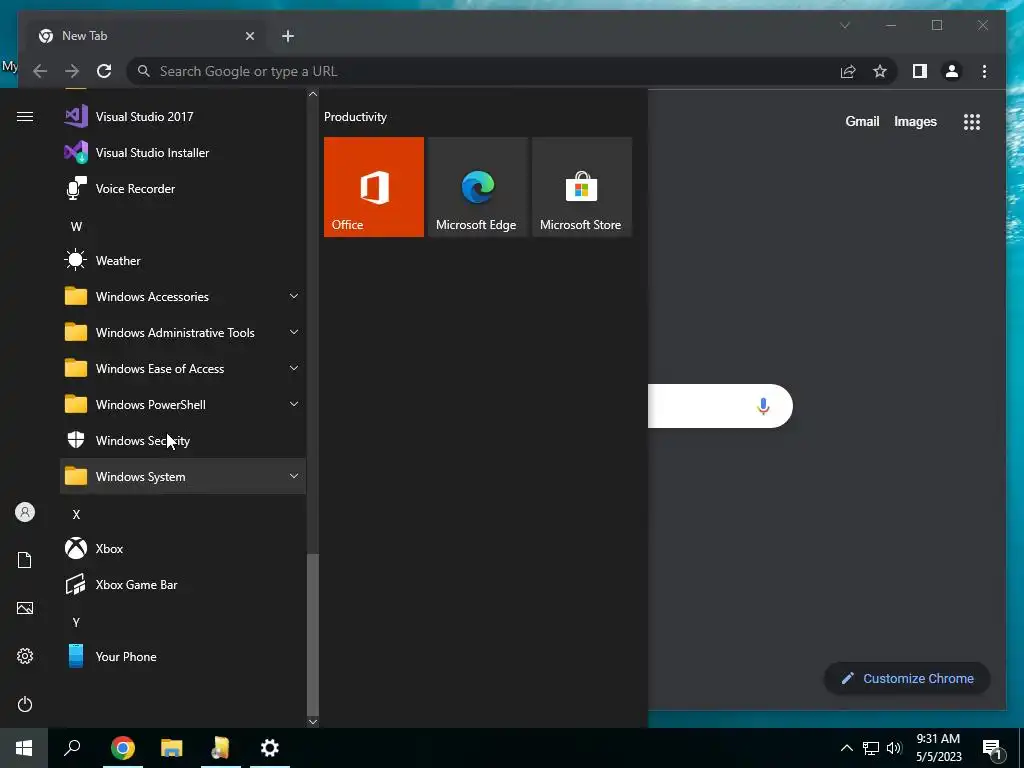Screen dimensions: 1024x768
Task: Open taskbar search magnifier
Action: tap(72, 748)
